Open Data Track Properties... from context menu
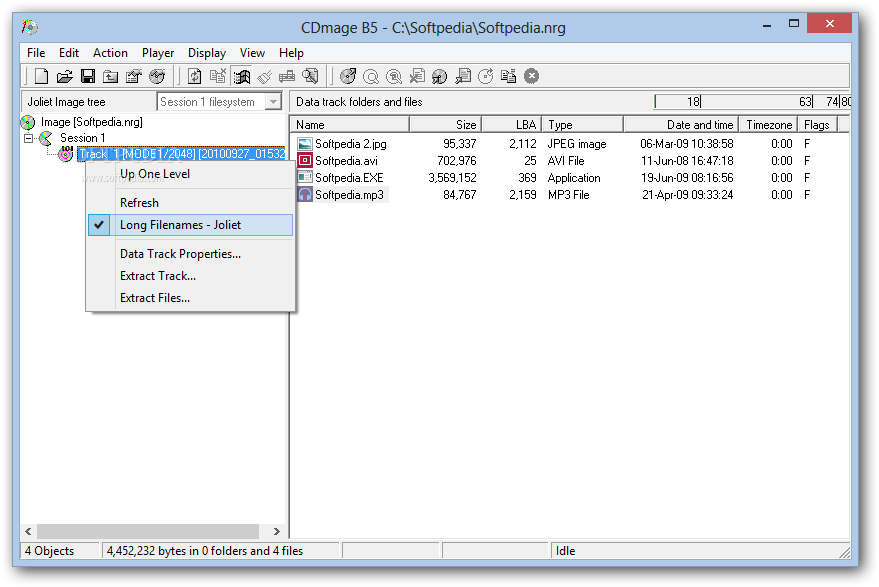 coord(191,254)
